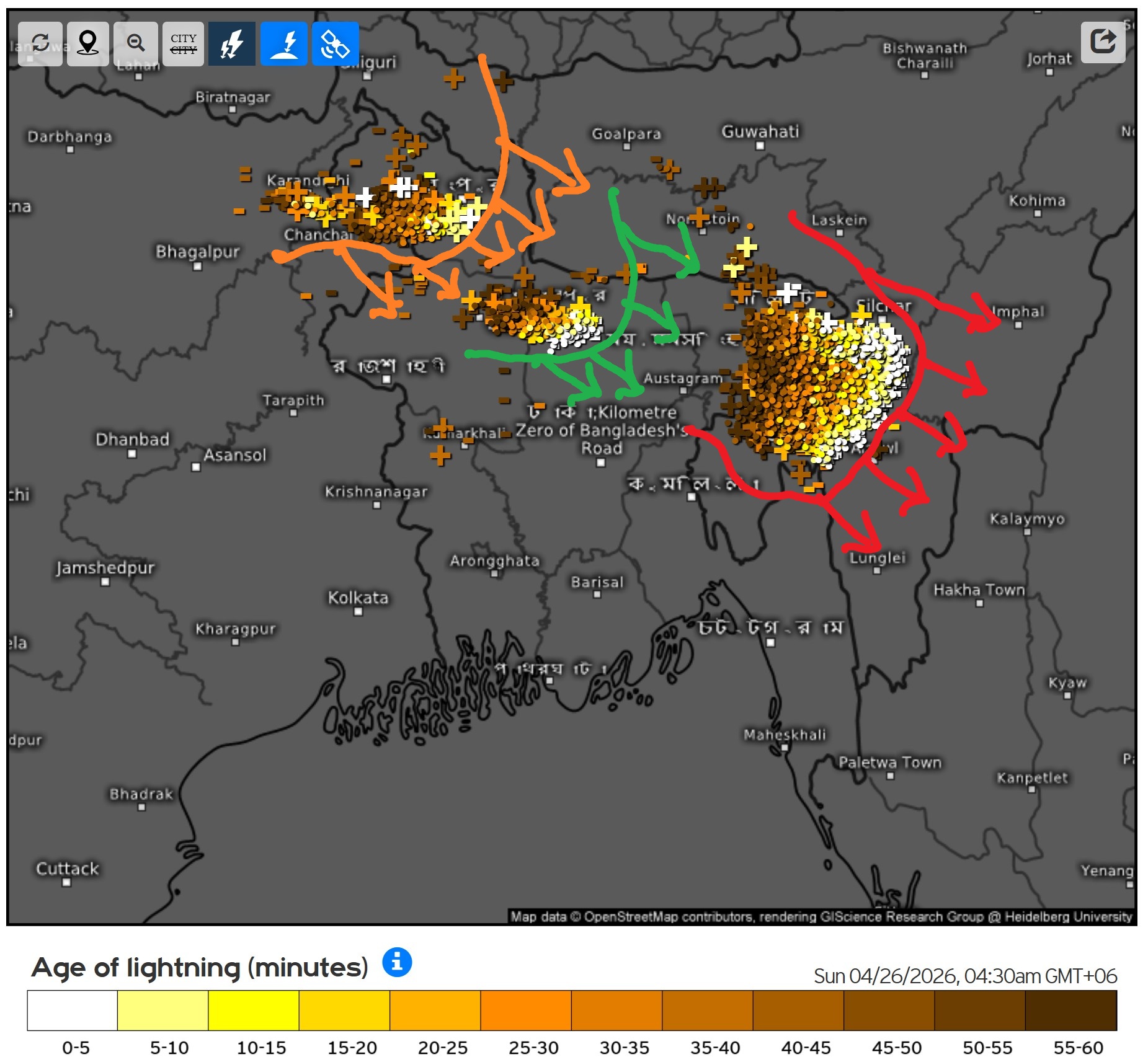This screenshot has height=1062, width=1148.
Task: Click the location pin icon
Action: (x=88, y=43)
